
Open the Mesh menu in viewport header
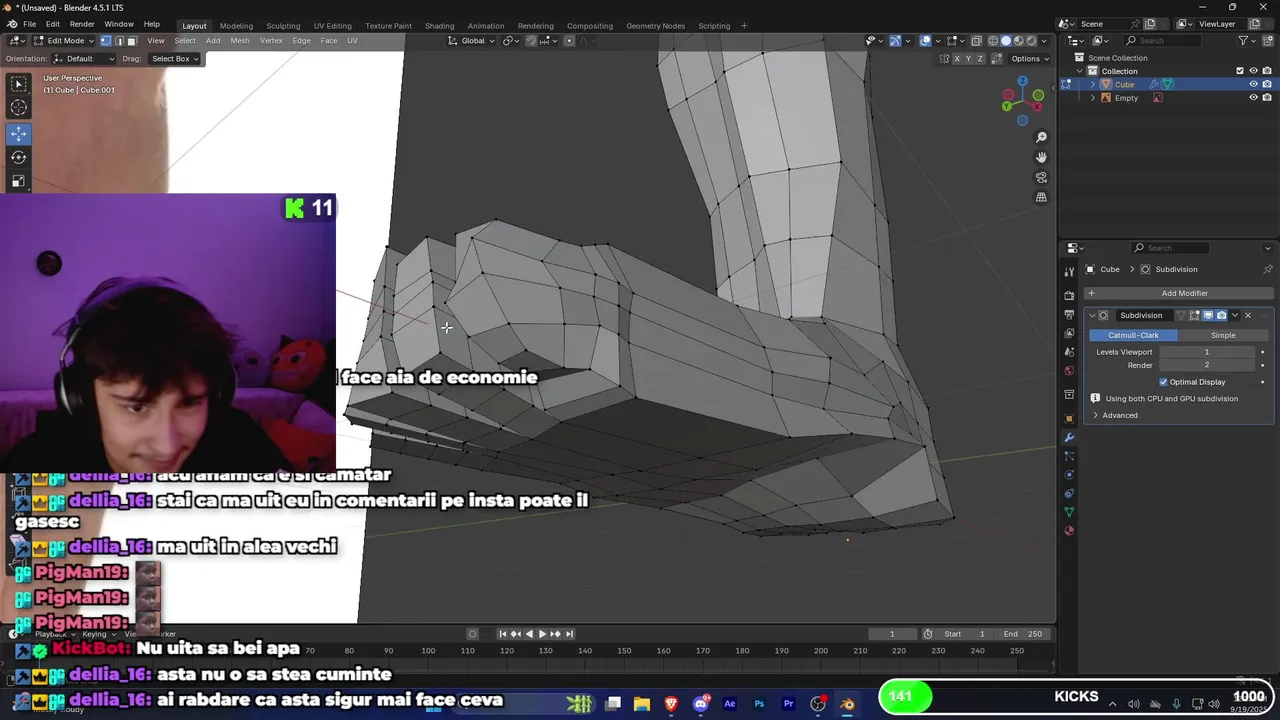pos(240,41)
